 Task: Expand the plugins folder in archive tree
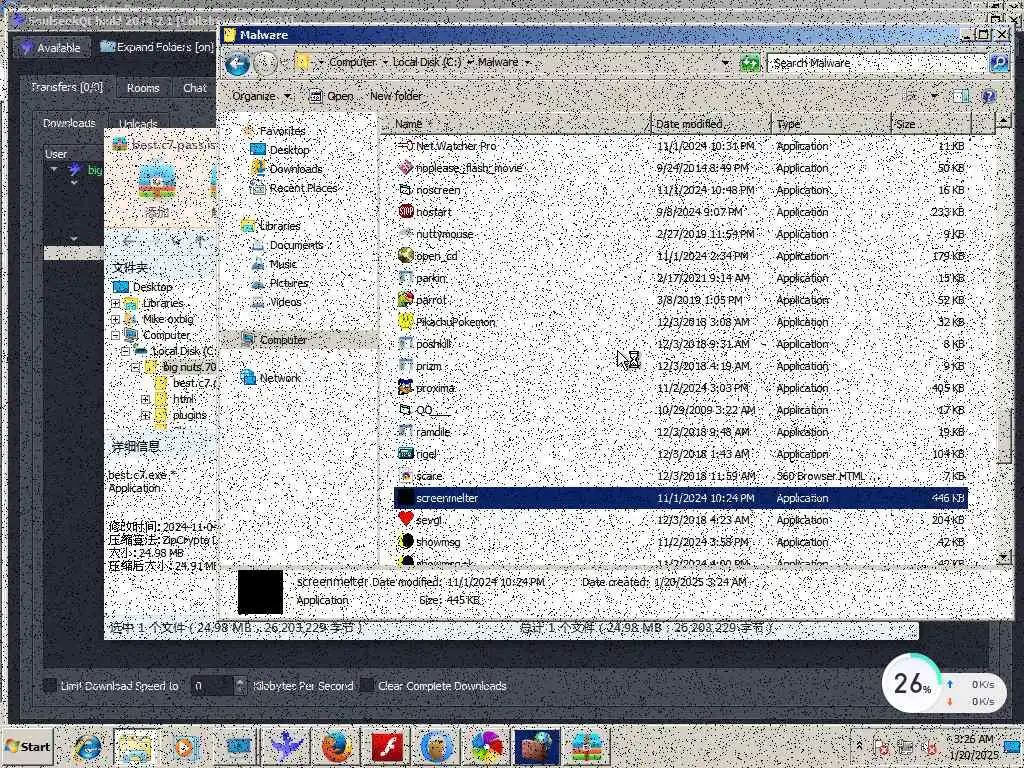145,415
